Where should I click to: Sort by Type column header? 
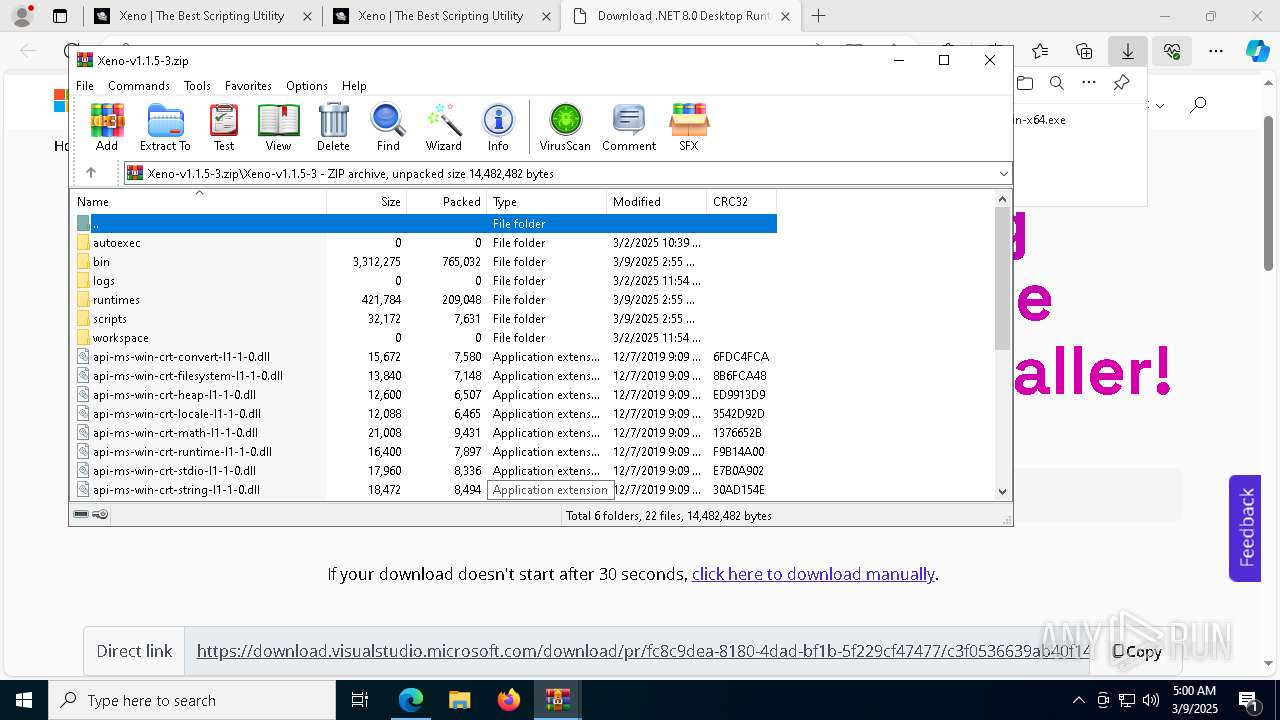(547, 202)
